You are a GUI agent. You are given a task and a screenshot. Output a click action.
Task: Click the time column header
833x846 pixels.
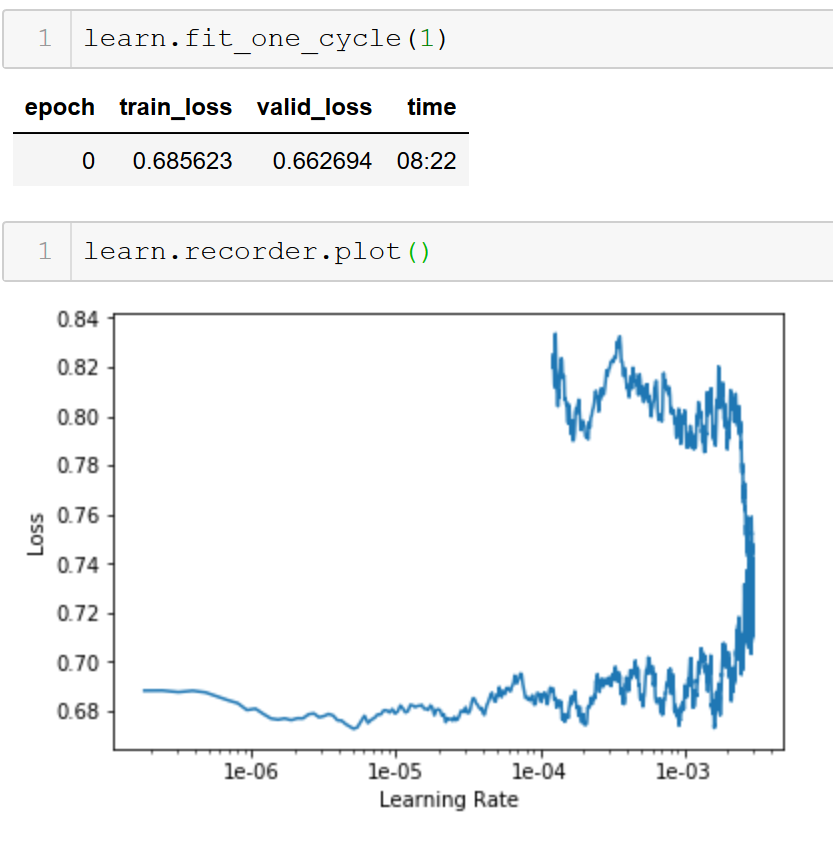click(432, 107)
